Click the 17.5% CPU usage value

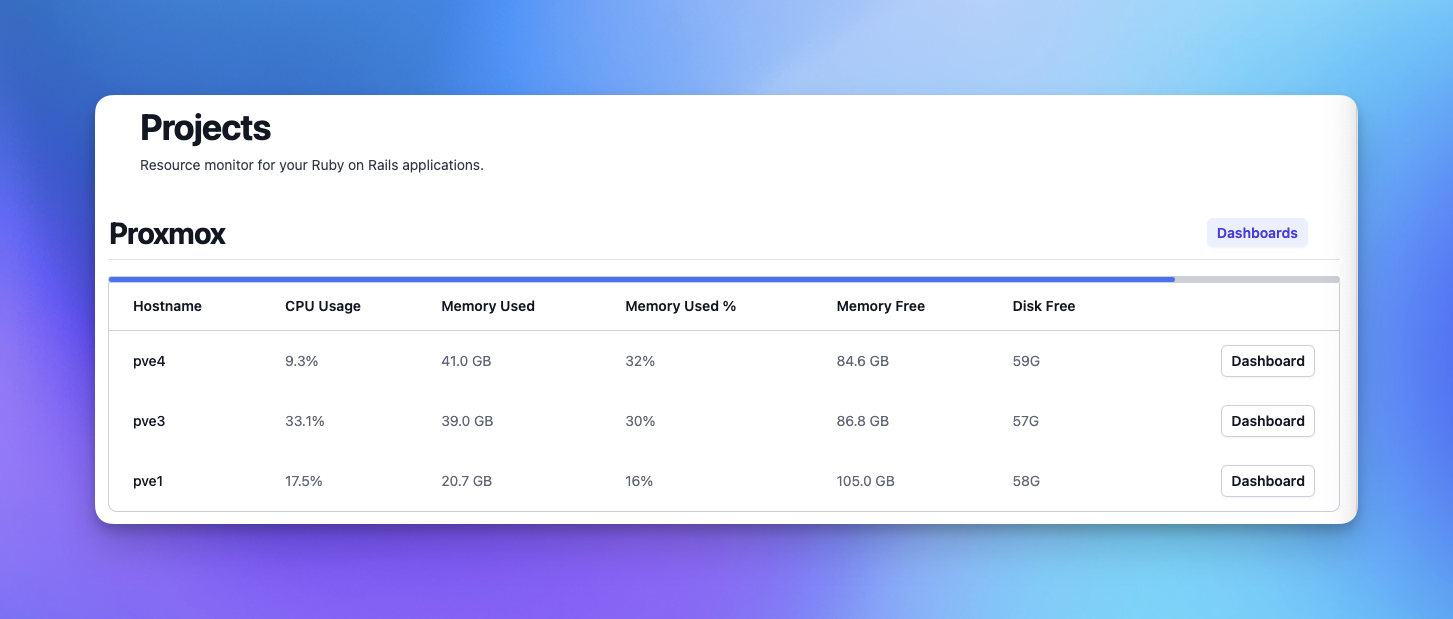click(x=304, y=481)
